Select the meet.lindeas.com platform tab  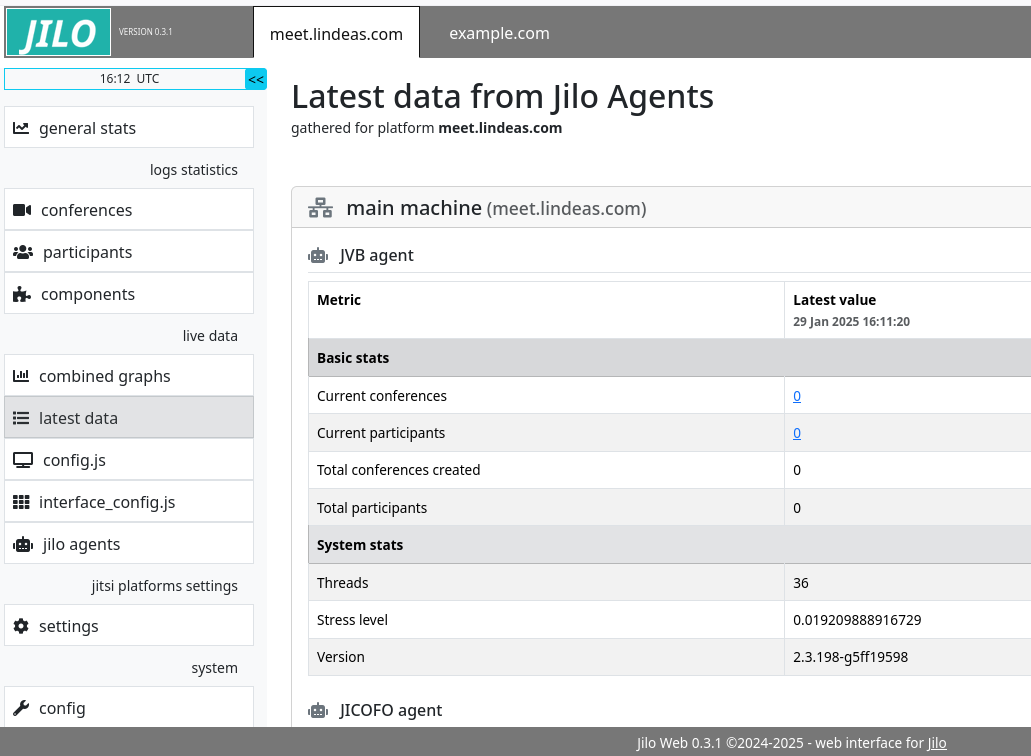click(x=336, y=33)
